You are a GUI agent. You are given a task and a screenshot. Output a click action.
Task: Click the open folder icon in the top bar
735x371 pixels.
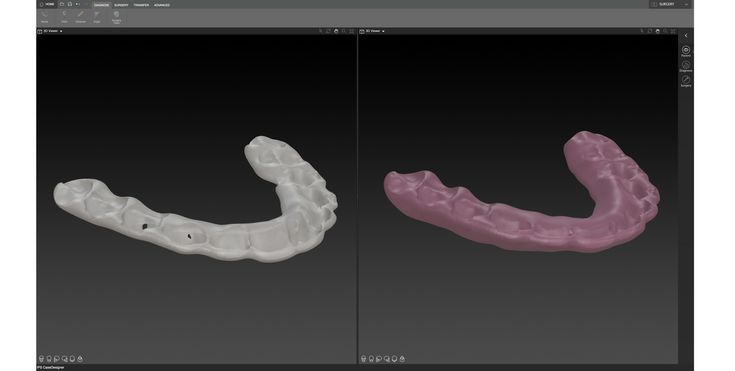pyautogui.click(x=62, y=4)
